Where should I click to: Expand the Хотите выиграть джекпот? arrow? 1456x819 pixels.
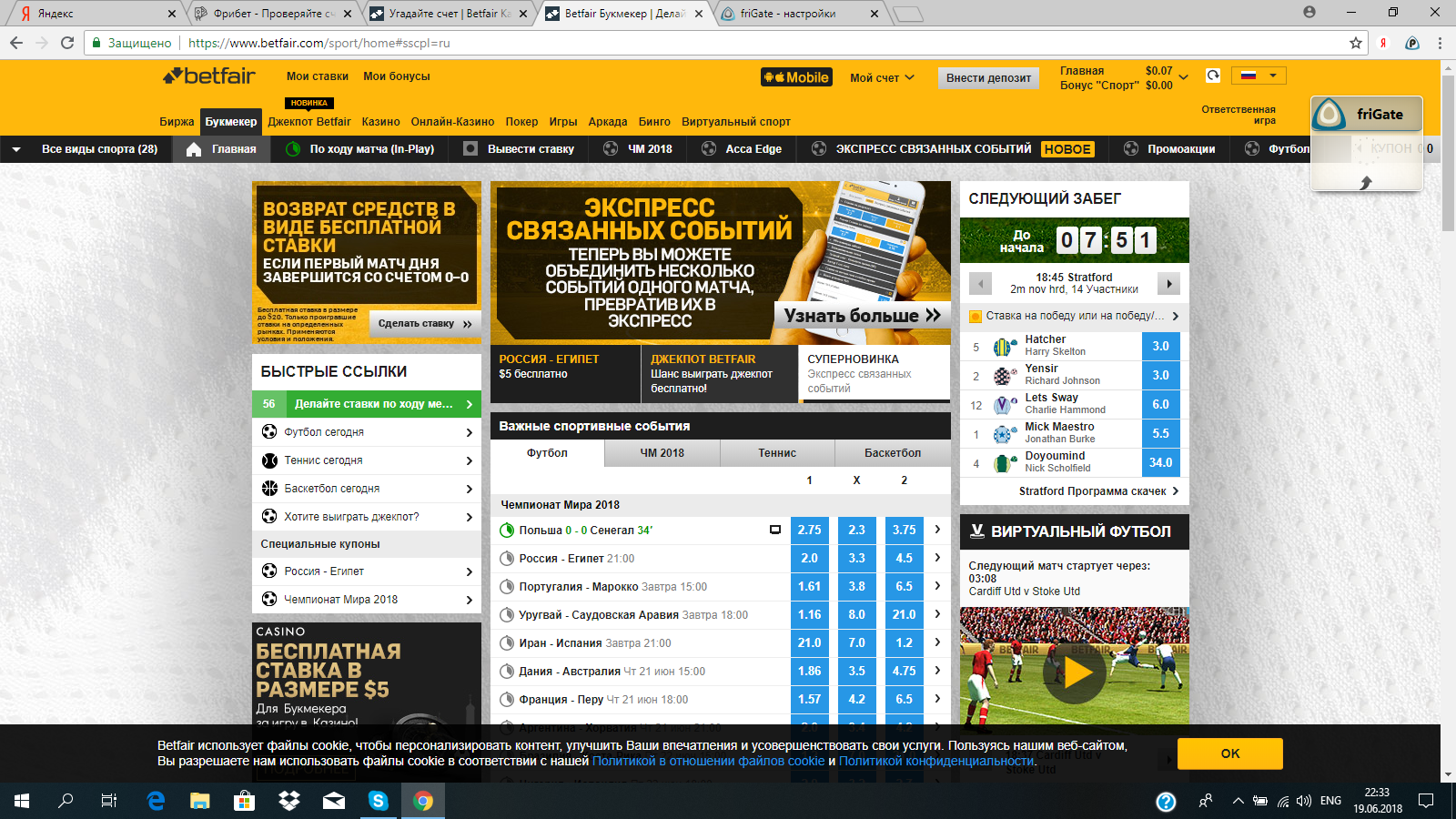point(470,517)
